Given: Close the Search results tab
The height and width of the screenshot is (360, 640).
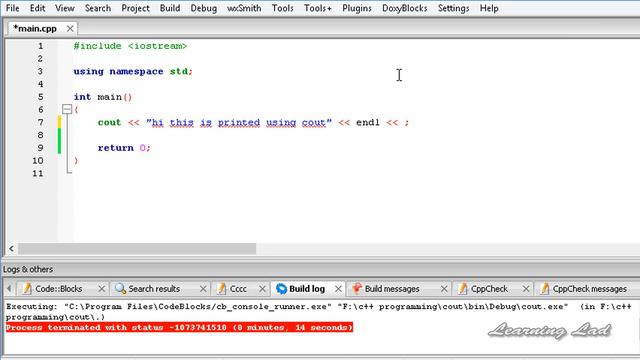Looking at the screenshot, I should pos(203,289).
